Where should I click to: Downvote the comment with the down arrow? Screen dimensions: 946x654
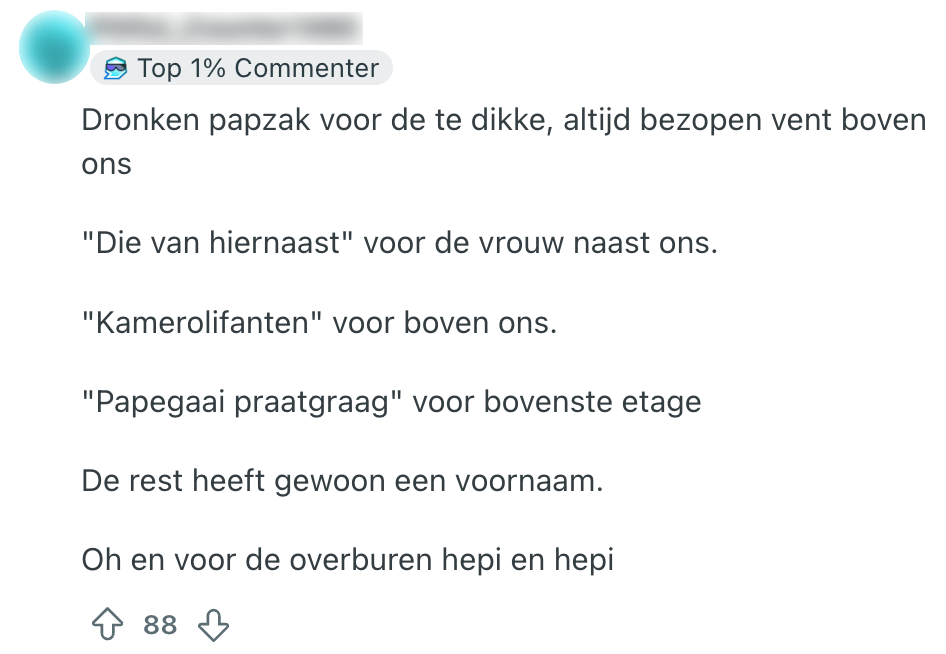click(213, 626)
